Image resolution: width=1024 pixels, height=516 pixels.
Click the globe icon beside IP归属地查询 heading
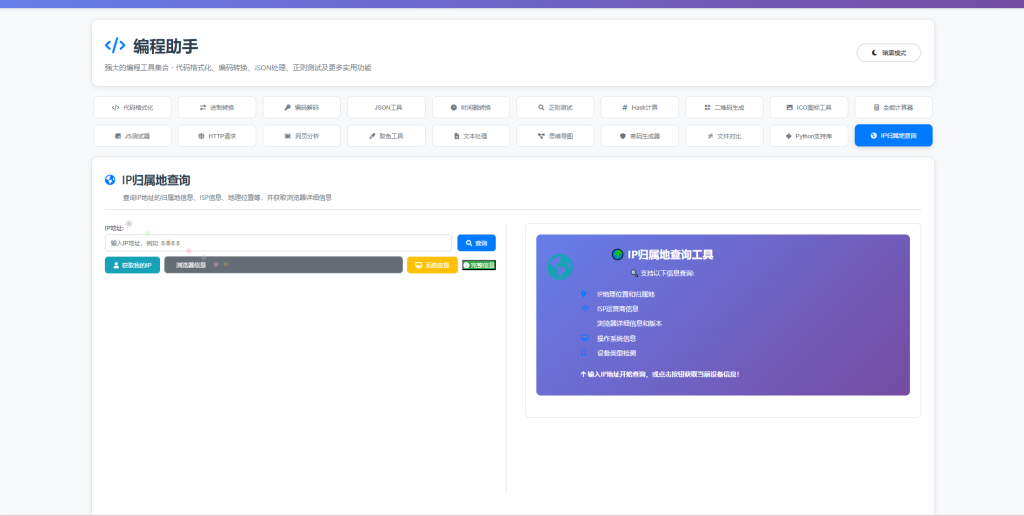coord(110,180)
